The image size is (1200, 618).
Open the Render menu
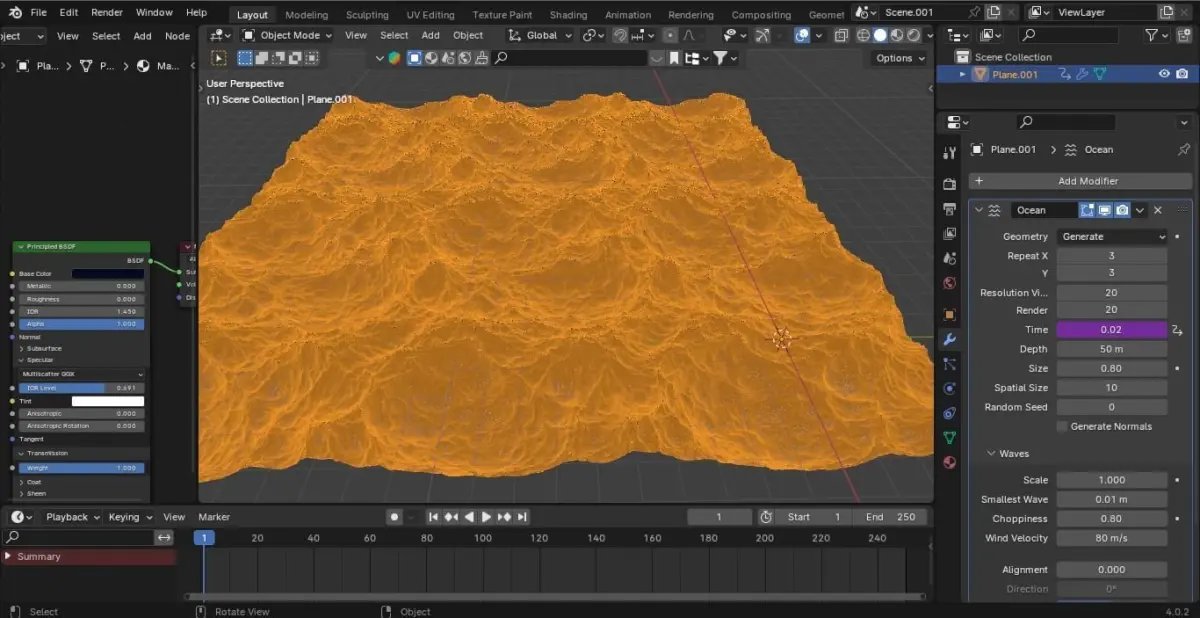107,12
